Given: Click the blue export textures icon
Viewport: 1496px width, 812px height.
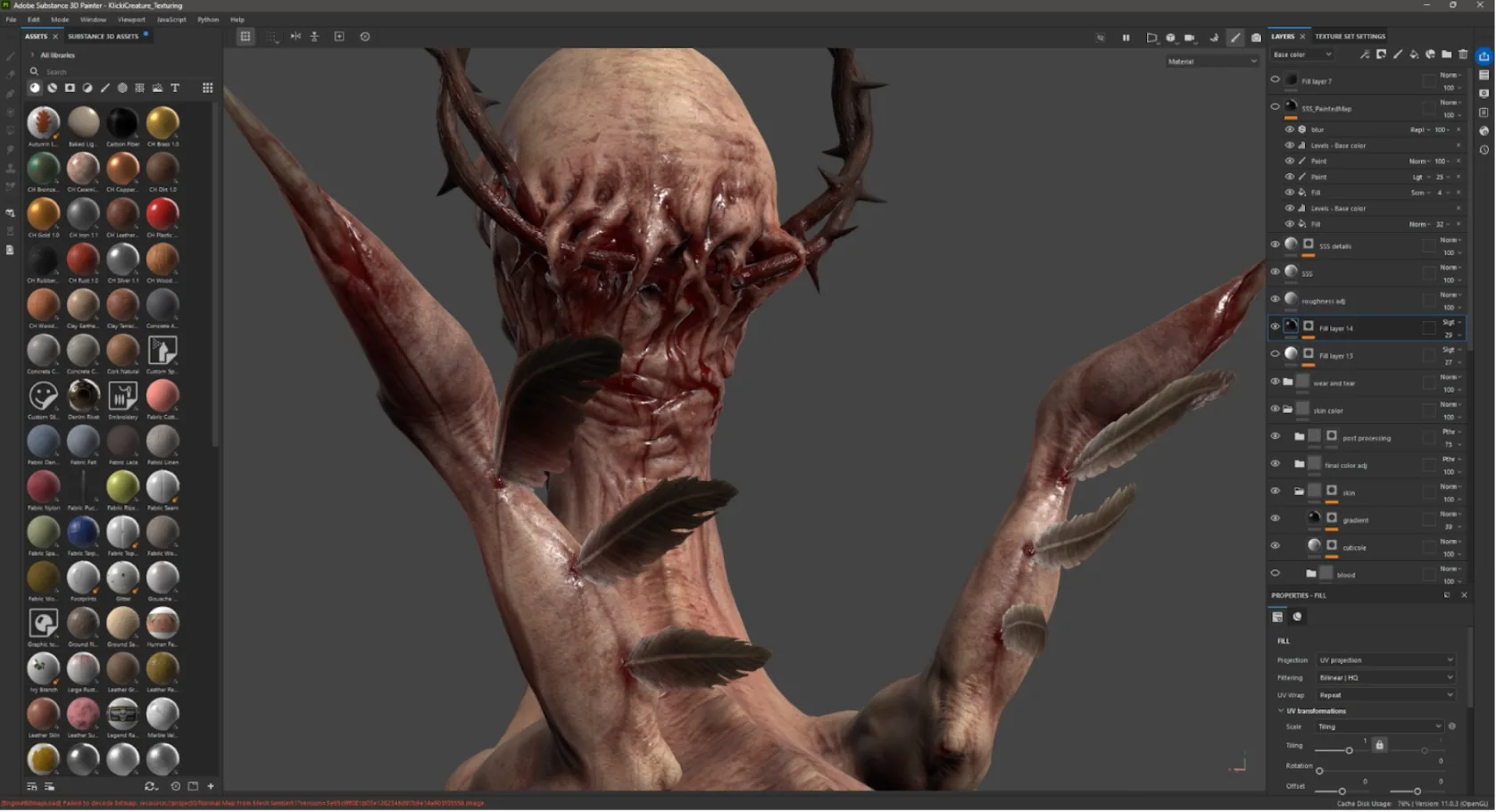Looking at the screenshot, I should point(1484,56).
